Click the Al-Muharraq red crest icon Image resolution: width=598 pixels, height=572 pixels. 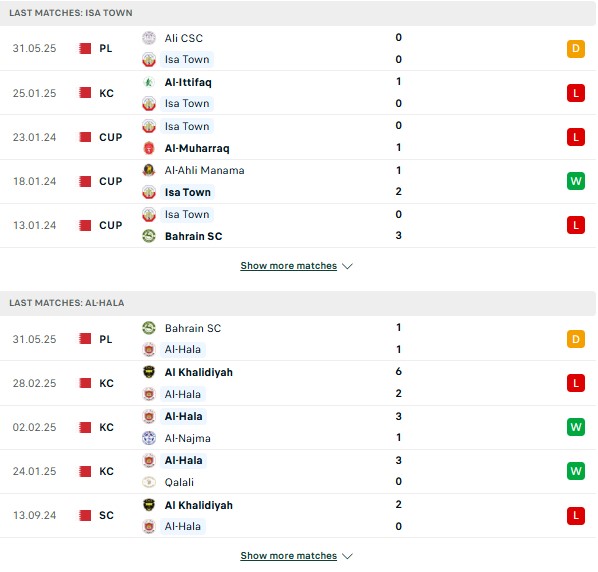[x=149, y=148]
